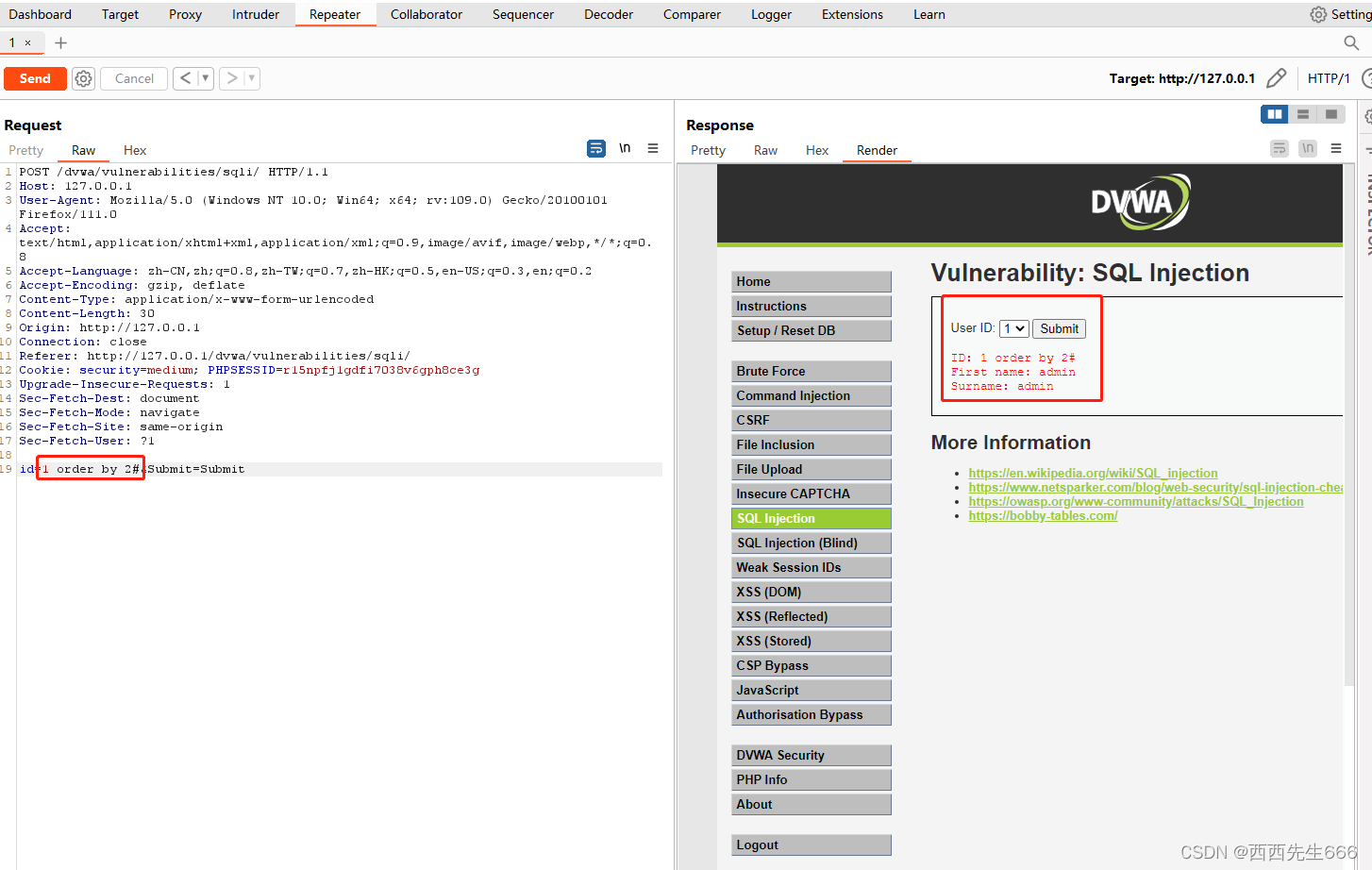Open request history forward dropdown arrow
This screenshot has height=870, width=1372.
252,78
